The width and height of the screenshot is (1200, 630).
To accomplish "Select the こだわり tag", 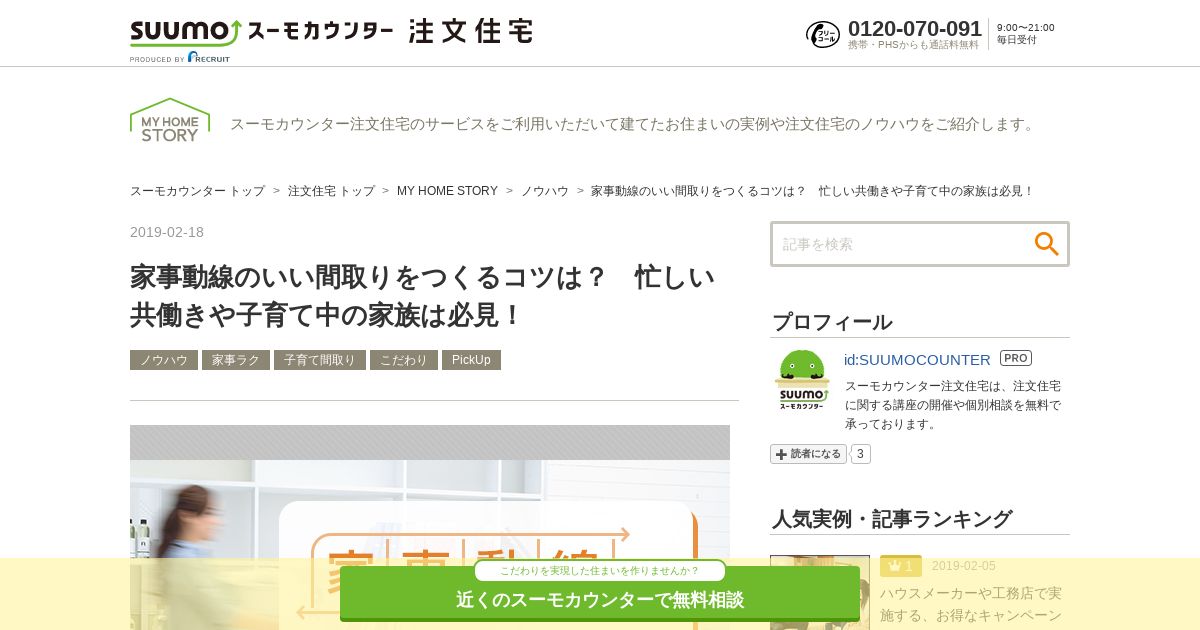I will [x=404, y=360].
